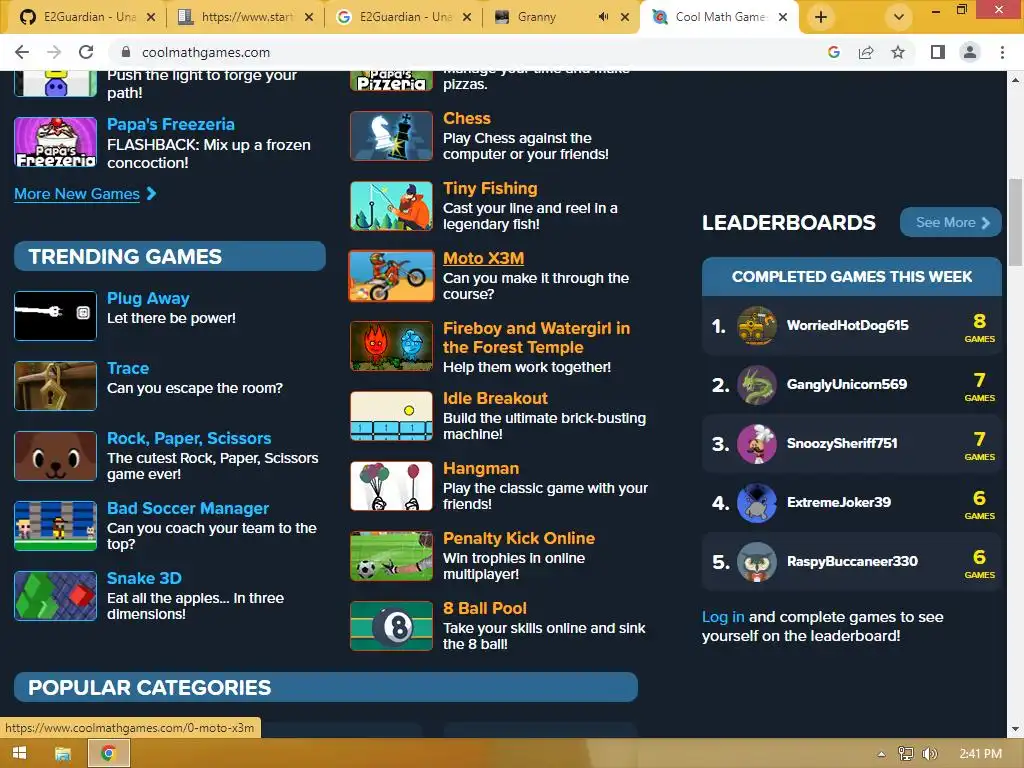The height and width of the screenshot is (768, 1024).
Task: Open the Chess game link
Action: 467,118
